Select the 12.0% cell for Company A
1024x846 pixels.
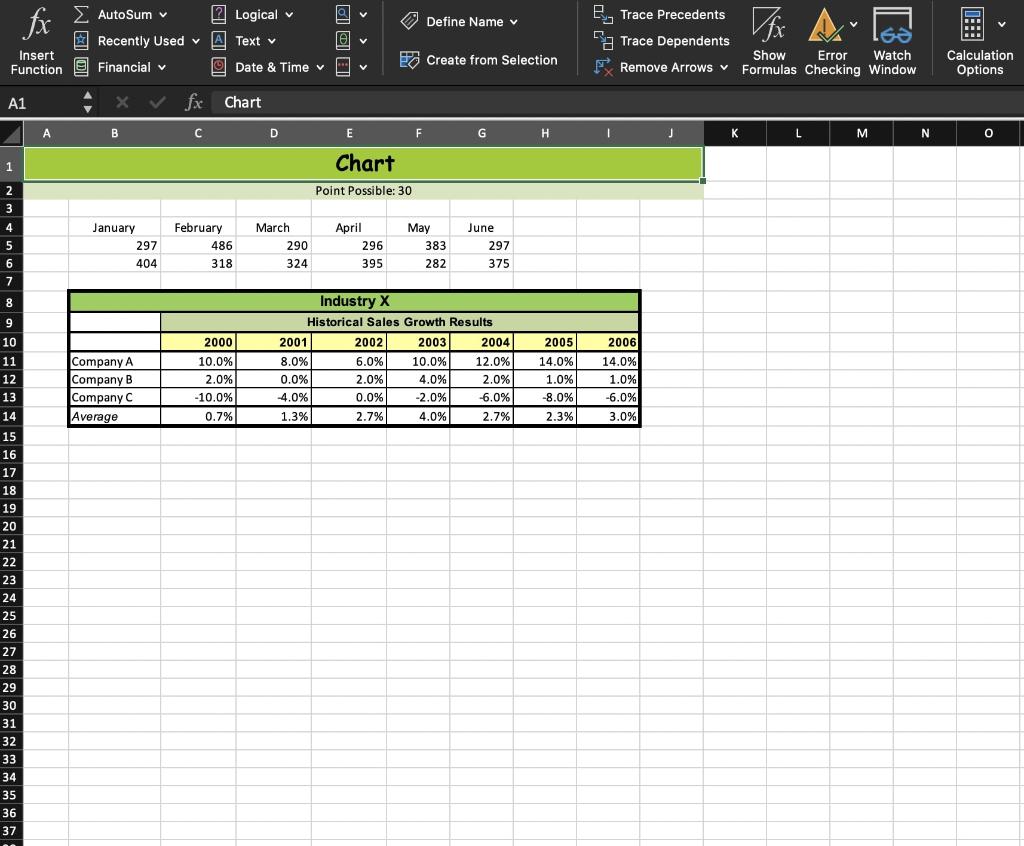click(482, 361)
